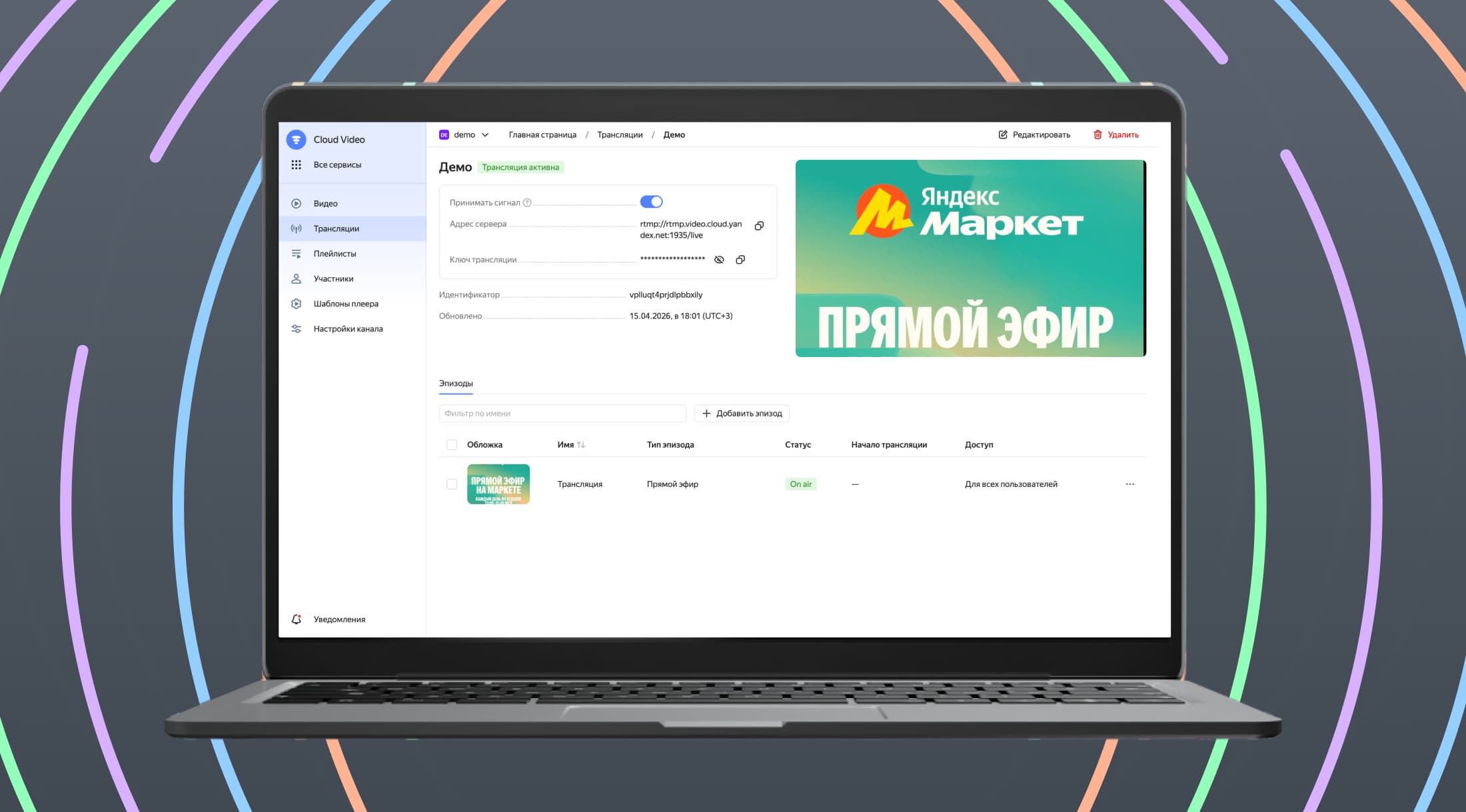The width and height of the screenshot is (1466, 812).
Task: Reveal the stream key with eye icon
Action: [x=719, y=260]
